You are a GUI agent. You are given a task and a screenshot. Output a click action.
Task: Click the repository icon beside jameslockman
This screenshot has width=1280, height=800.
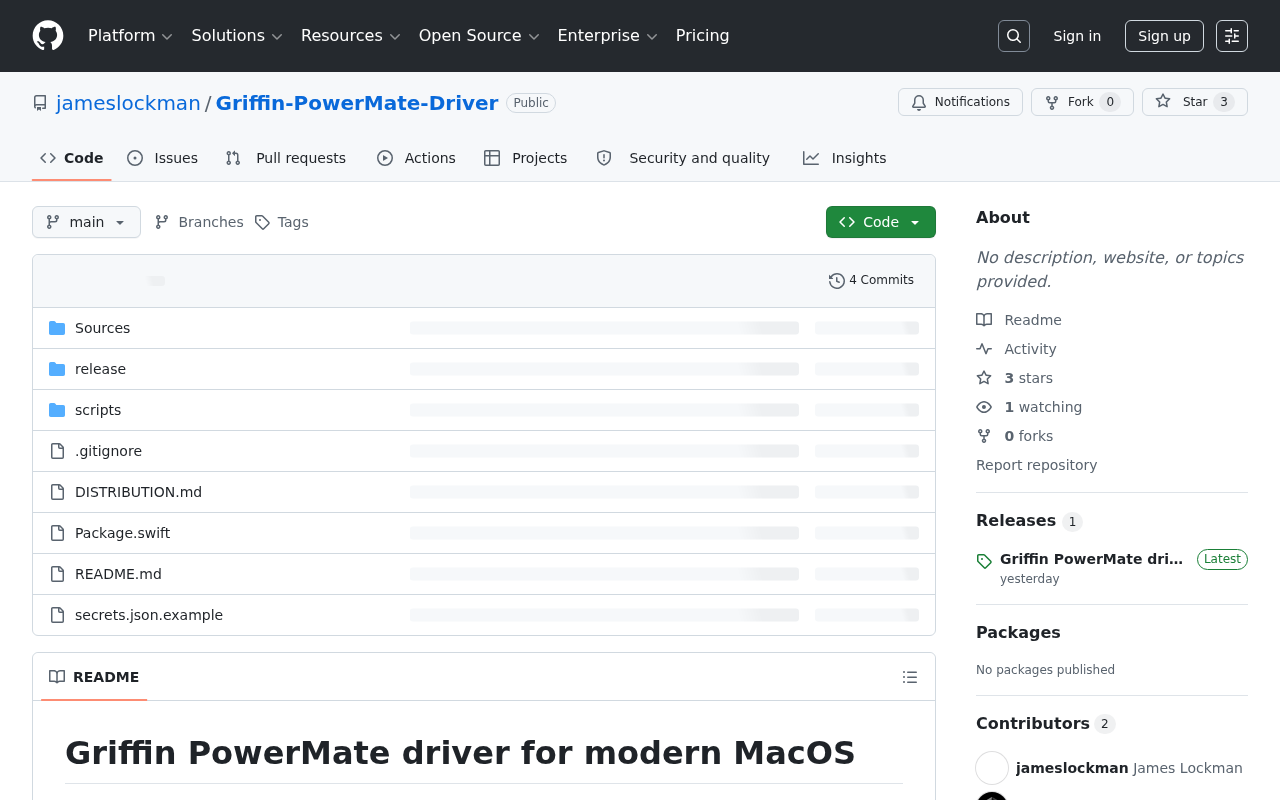40,103
